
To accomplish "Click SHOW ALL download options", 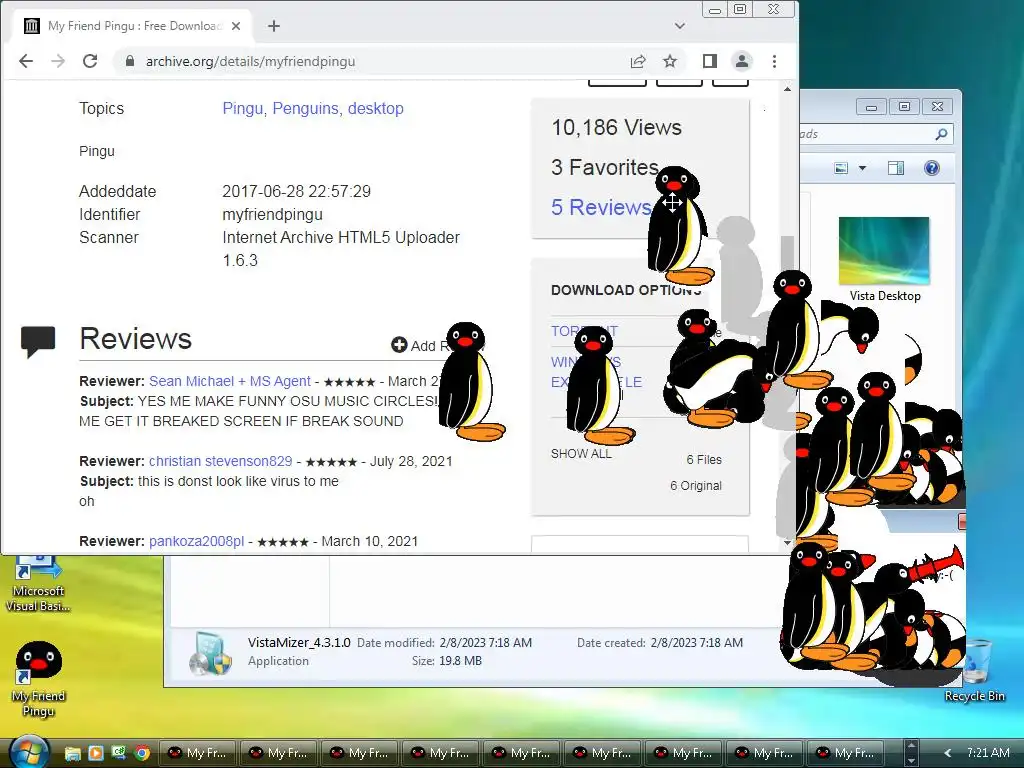I will pos(581,454).
